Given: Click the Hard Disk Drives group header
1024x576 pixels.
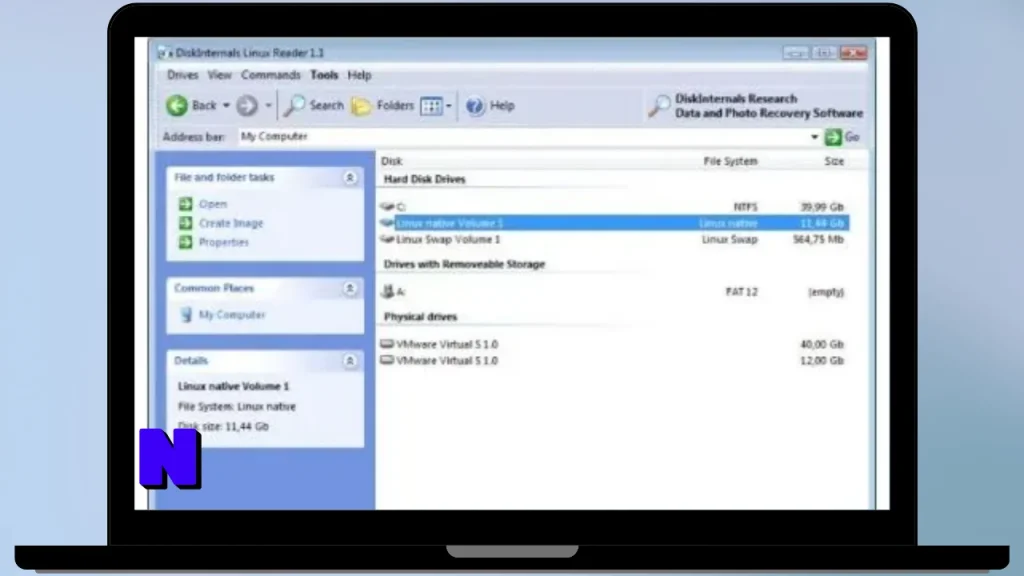Looking at the screenshot, I should (x=424, y=179).
